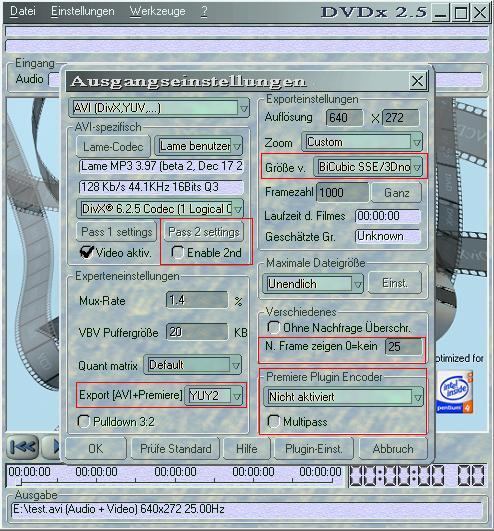Open the Werkzeuge menu
Image resolution: width=494 pixels, height=531 pixels.
coord(157,11)
